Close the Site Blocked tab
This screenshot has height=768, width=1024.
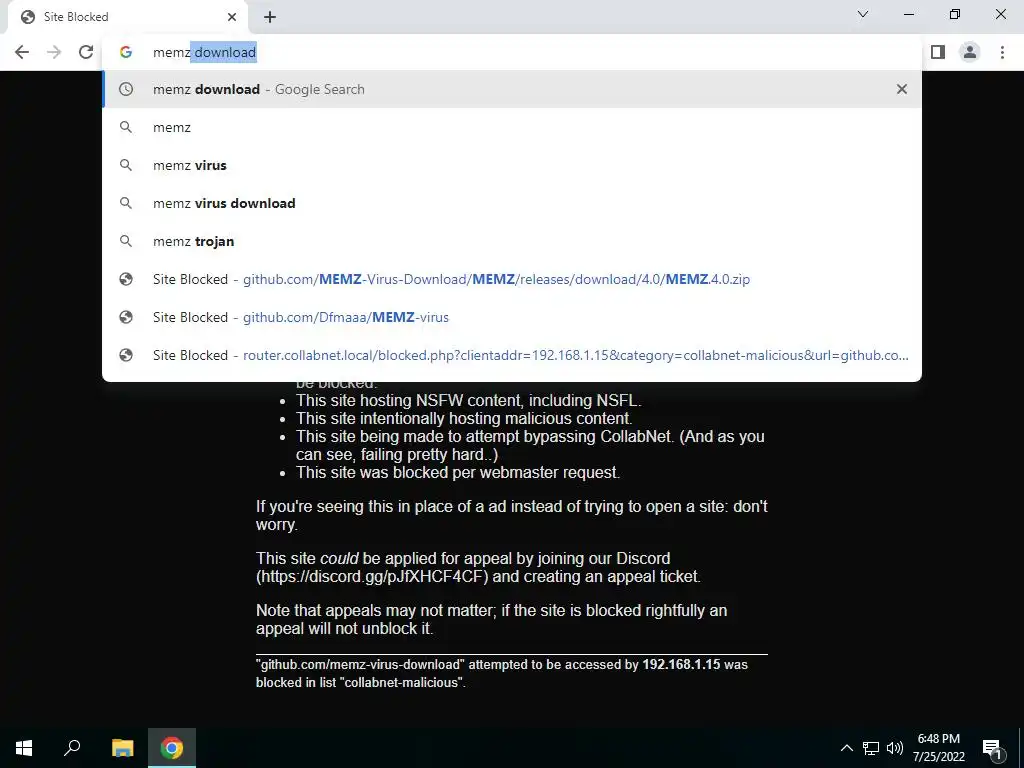[x=232, y=17]
